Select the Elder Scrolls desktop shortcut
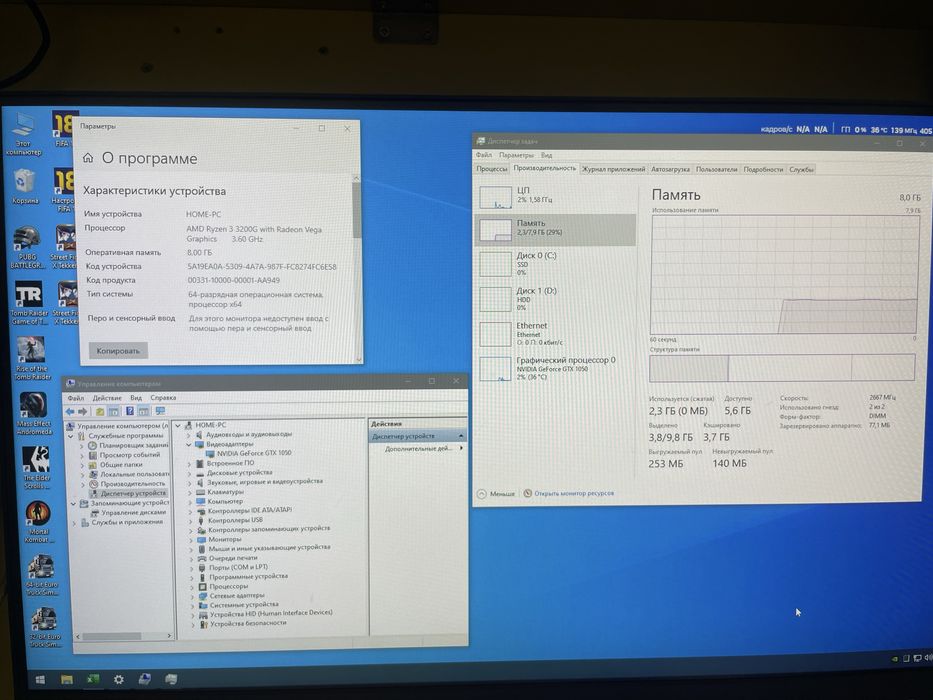This screenshot has width=933, height=700. (x=37, y=467)
